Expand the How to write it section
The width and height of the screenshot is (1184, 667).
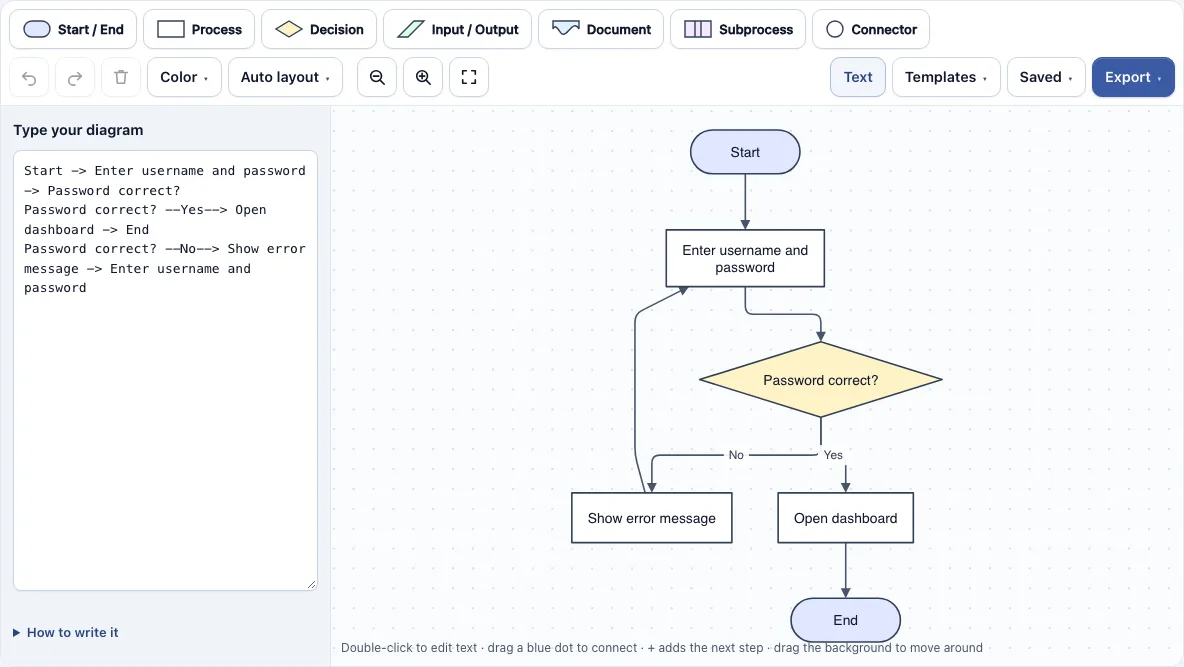click(66, 633)
